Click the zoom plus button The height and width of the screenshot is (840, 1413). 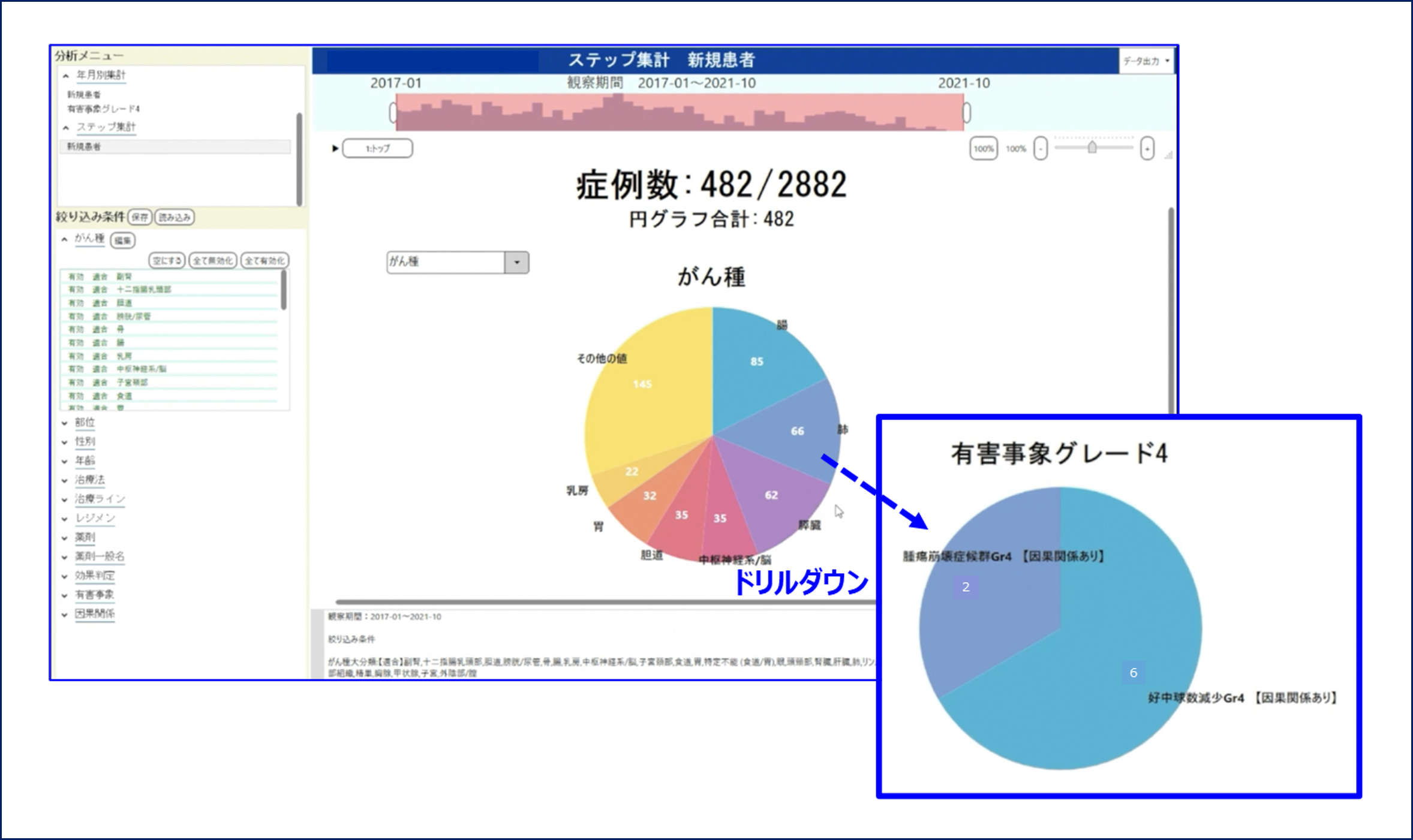point(1147,149)
